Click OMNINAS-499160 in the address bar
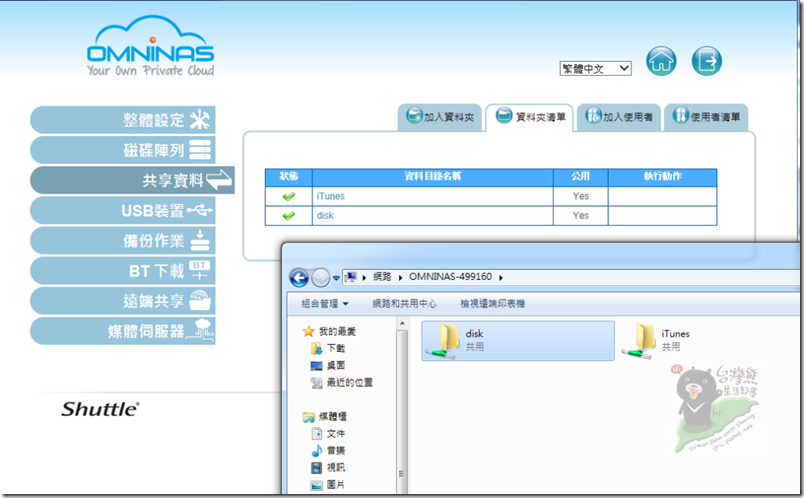 [x=450, y=277]
